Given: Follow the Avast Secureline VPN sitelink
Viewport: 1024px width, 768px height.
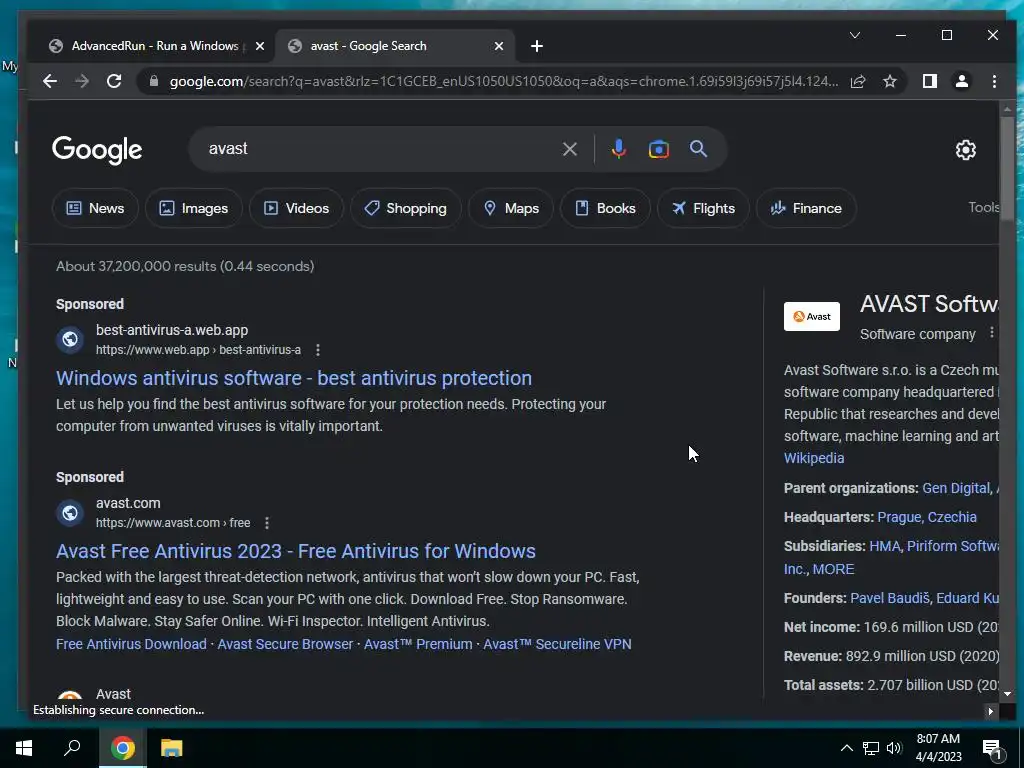Looking at the screenshot, I should 557,644.
